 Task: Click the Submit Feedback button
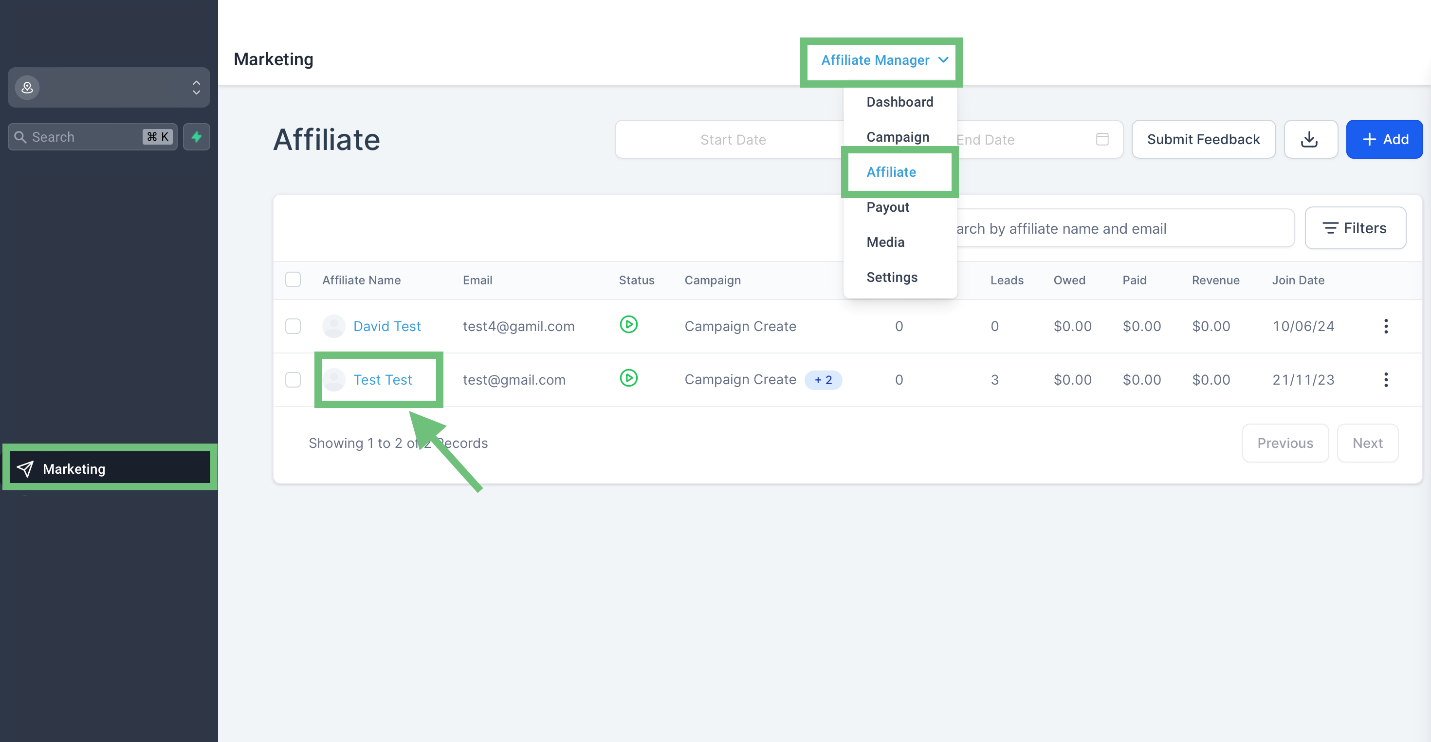tap(1203, 139)
